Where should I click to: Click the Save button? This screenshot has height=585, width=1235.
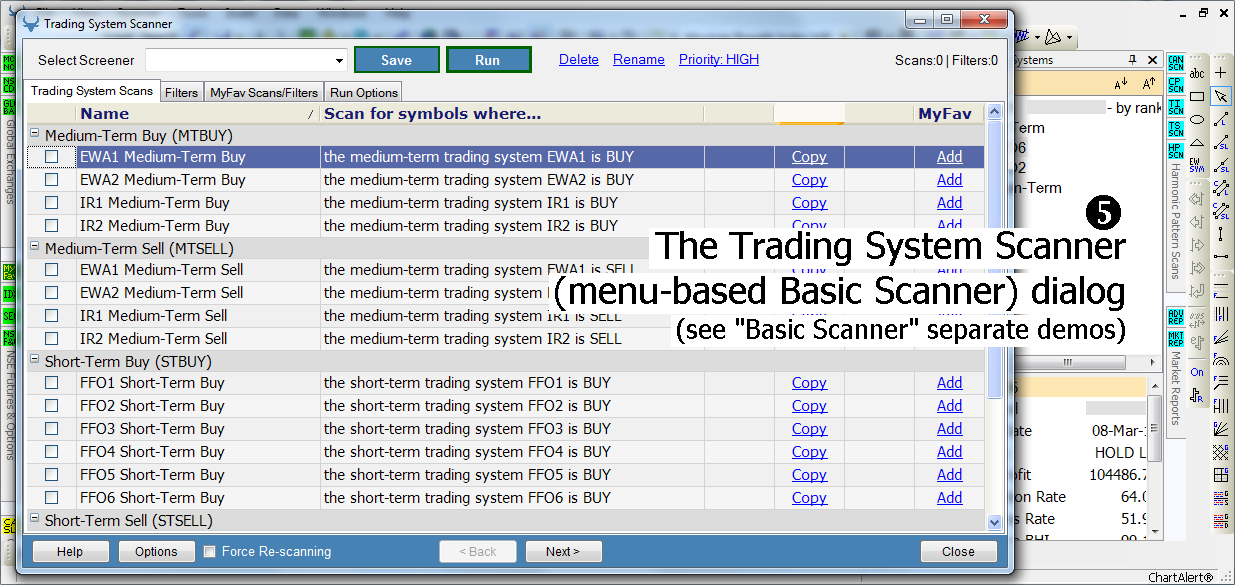point(397,60)
